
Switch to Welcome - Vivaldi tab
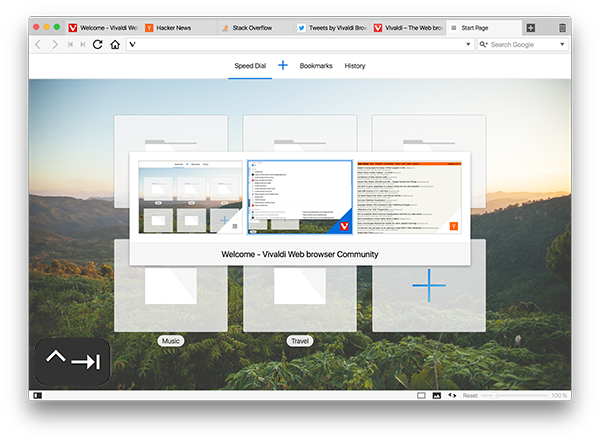(x=103, y=28)
